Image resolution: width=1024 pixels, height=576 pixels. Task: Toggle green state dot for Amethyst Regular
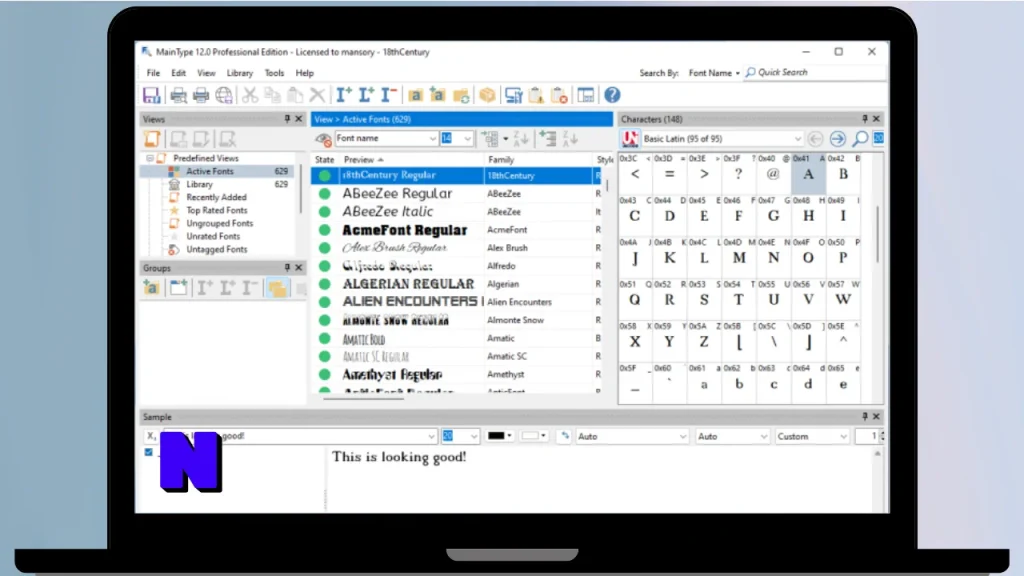coord(325,374)
